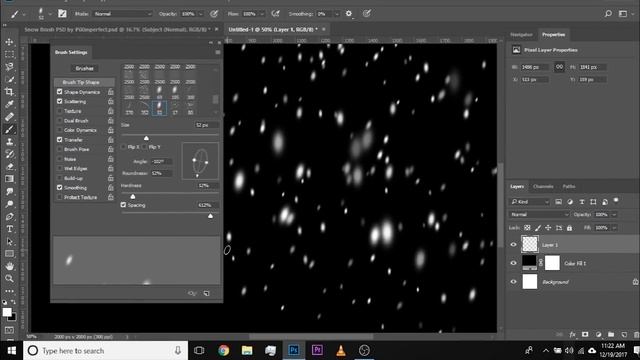The width and height of the screenshot is (640, 360).
Task: Uncheck Transfer checkbox
Action: pyautogui.click(x=60, y=140)
